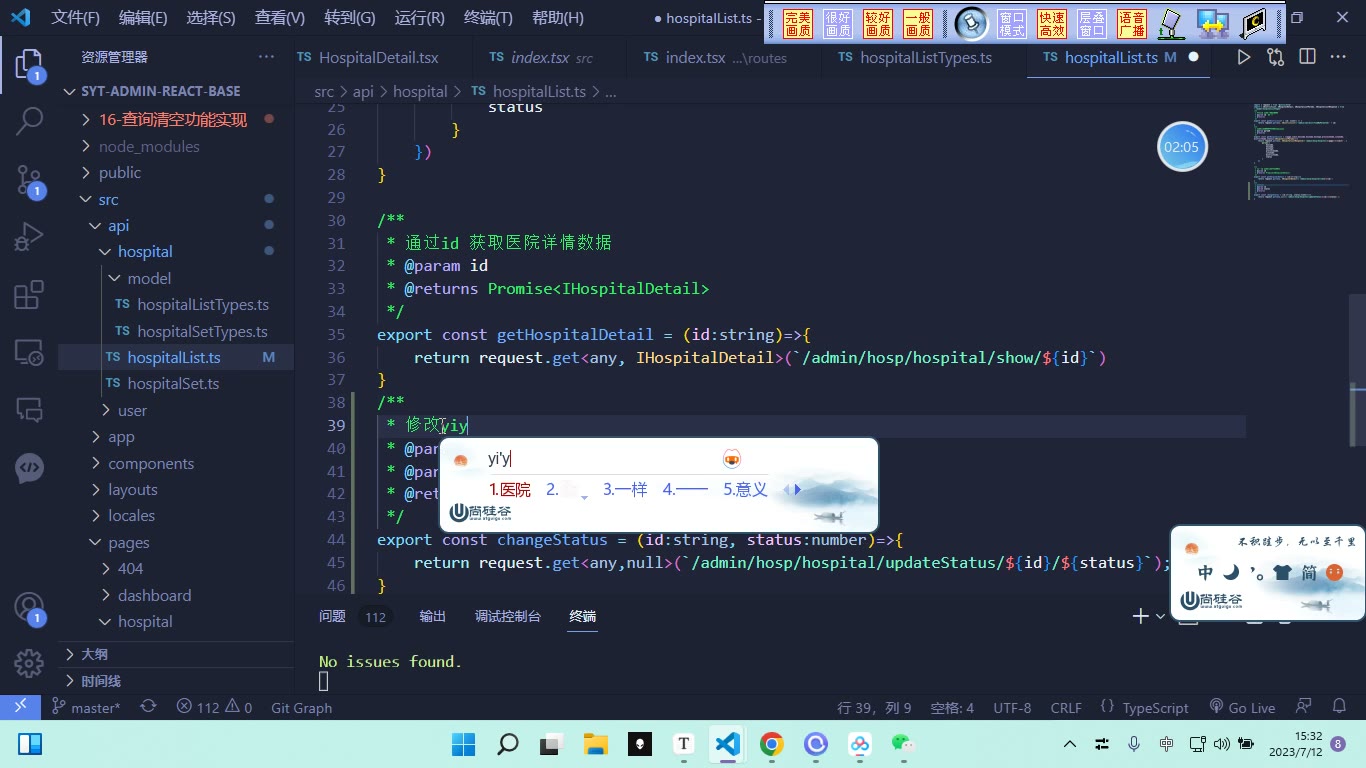Toggle 很好画质 quality option

coord(838,24)
